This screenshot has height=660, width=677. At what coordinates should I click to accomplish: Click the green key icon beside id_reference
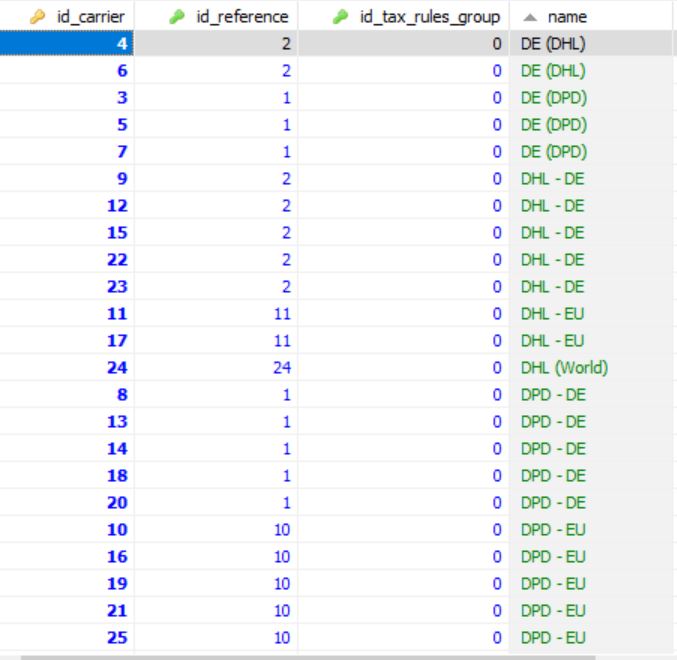click(x=177, y=17)
